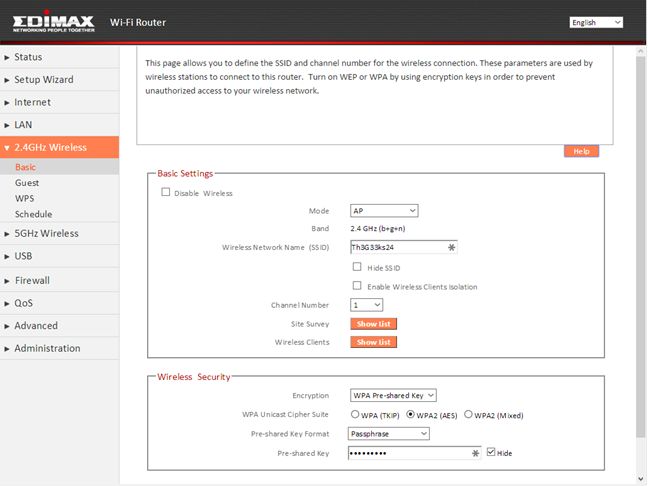Open the Guest wireless submenu item
Viewport: 648px width, 486px height.
pyautogui.click(x=28, y=183)
